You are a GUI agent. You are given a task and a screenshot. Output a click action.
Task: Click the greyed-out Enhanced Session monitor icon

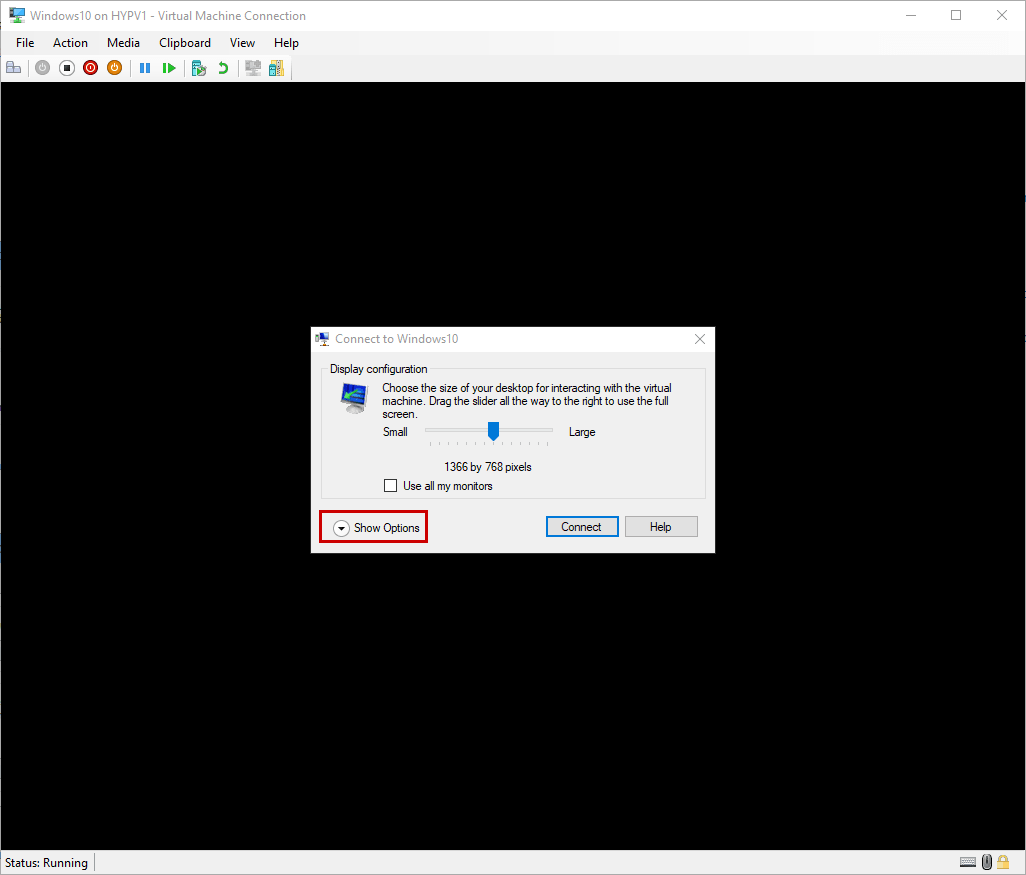[253, 68]
